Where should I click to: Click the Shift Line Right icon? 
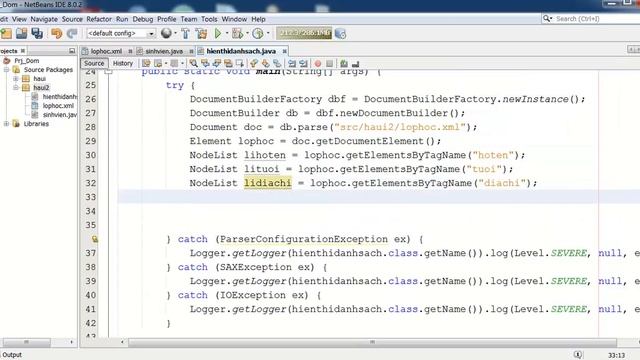[x=303, y=63]
